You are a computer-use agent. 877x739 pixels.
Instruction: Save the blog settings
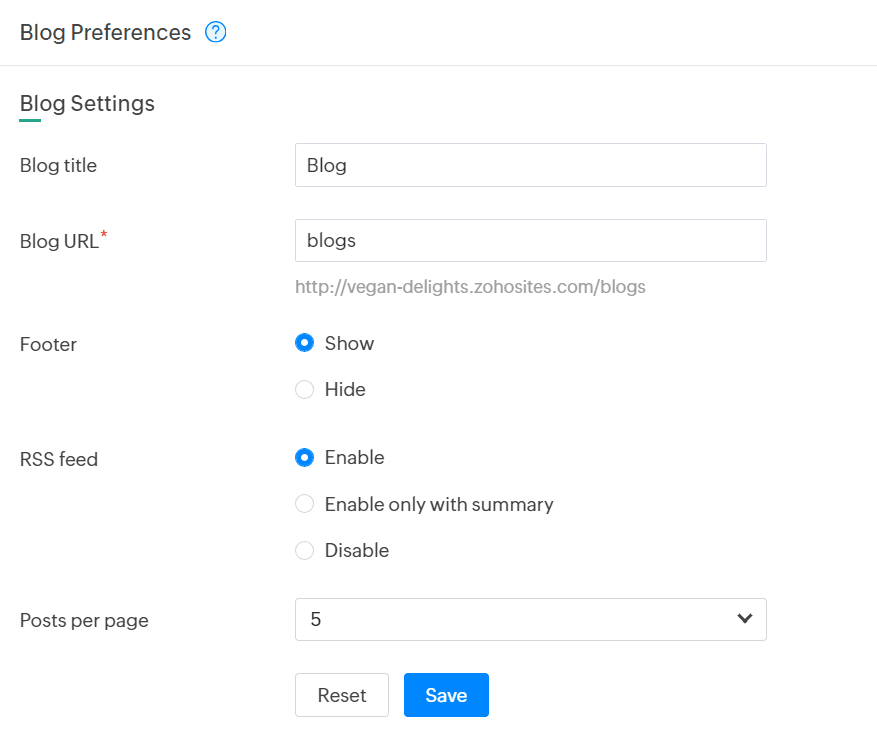coord(446,695)
